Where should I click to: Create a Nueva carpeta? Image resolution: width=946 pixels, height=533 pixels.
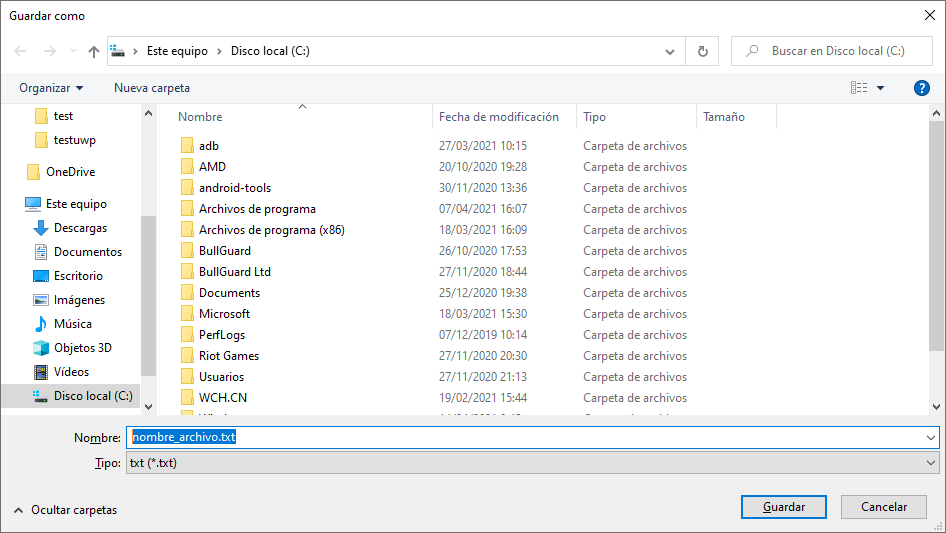(152, 88)
